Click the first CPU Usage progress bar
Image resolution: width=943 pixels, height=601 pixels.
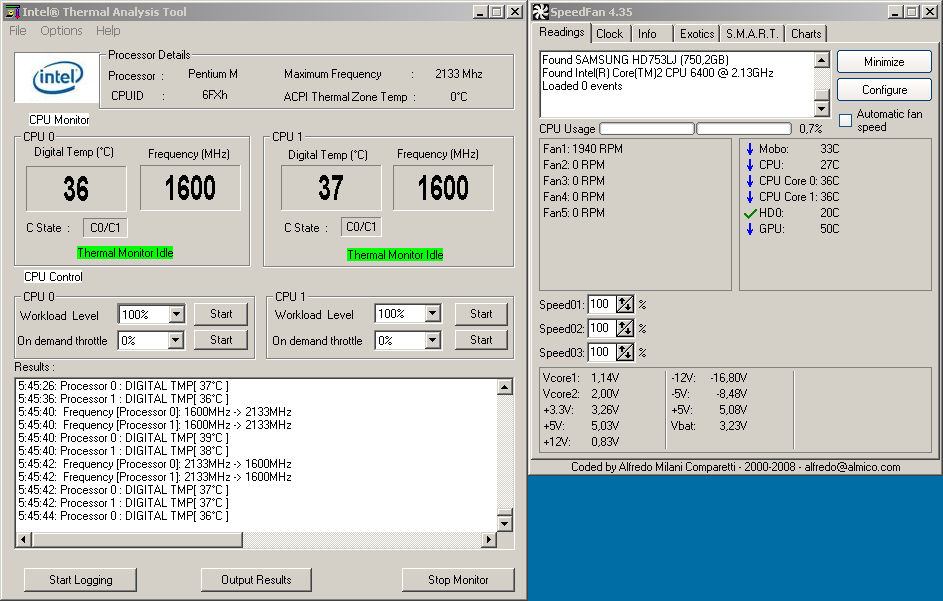coord(647,128)
